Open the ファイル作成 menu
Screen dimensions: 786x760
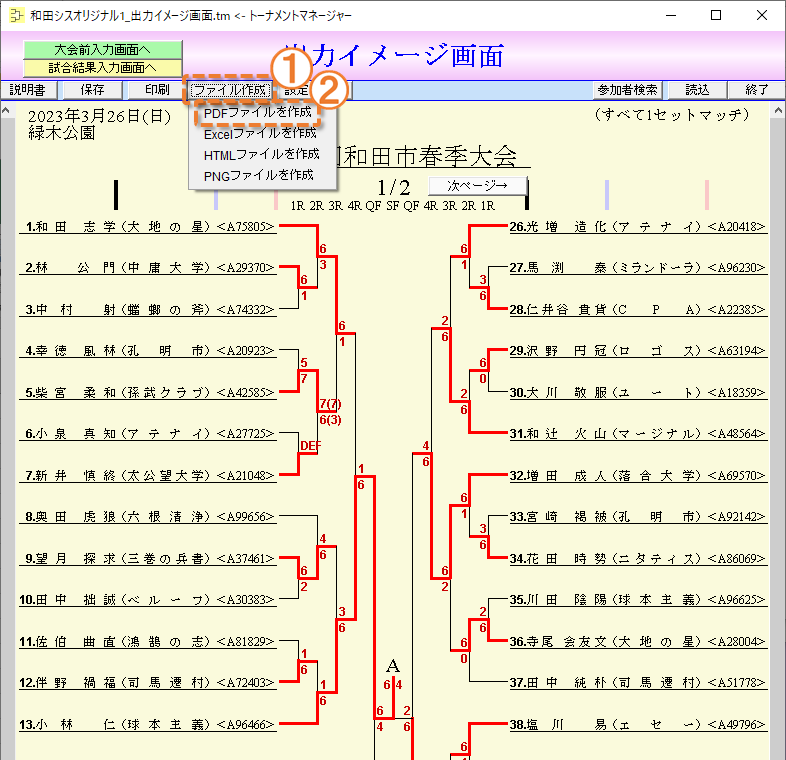(230, 90)
